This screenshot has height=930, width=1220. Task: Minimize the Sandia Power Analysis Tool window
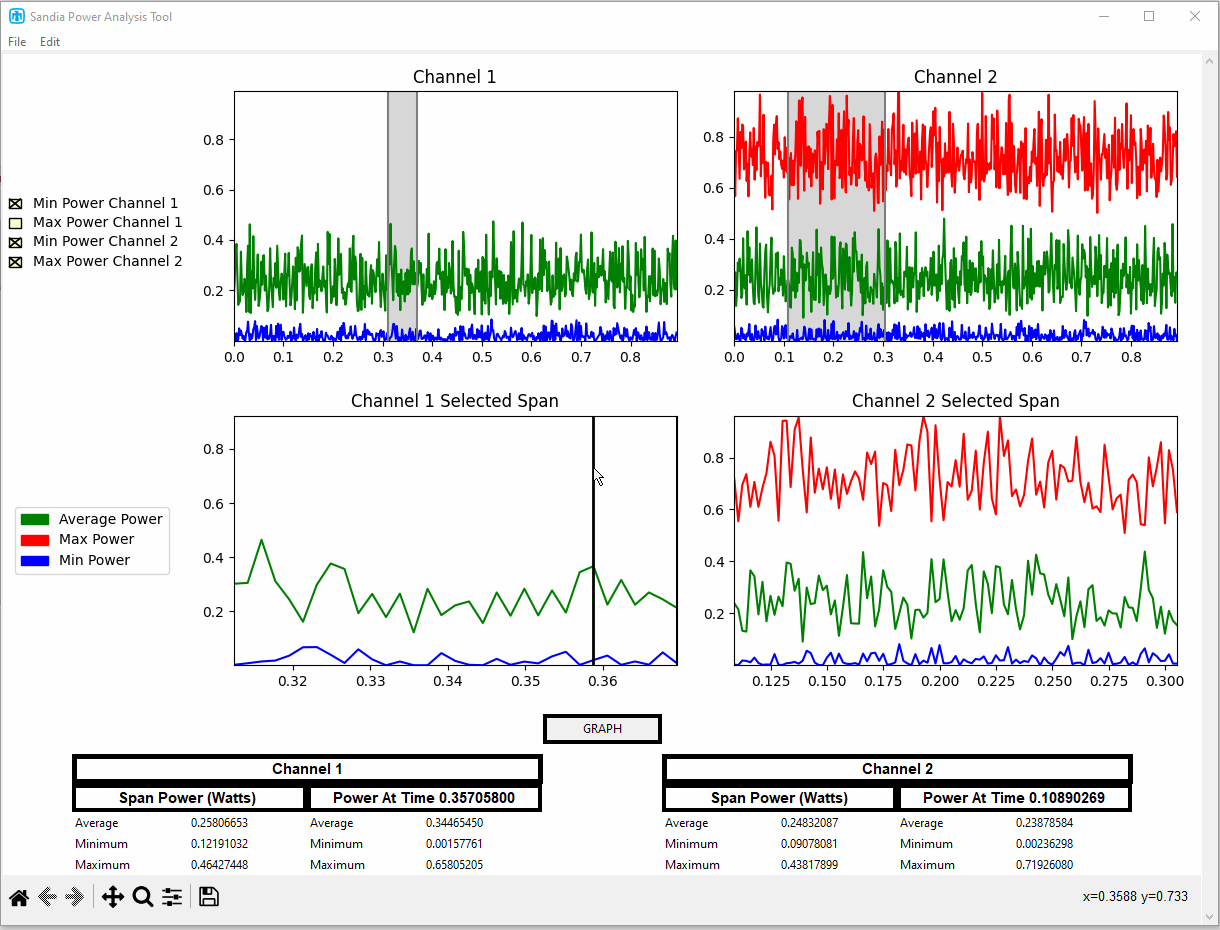1104,16
